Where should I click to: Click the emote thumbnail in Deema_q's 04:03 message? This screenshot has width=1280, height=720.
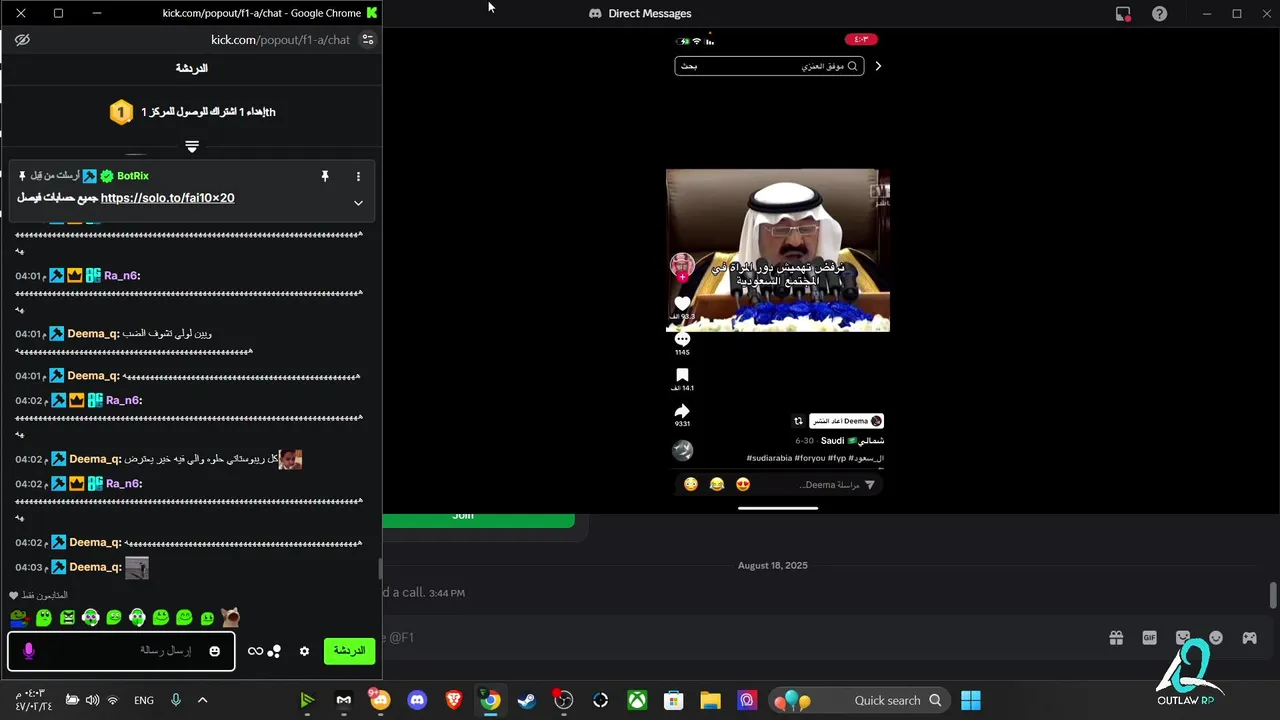point(137,568)
